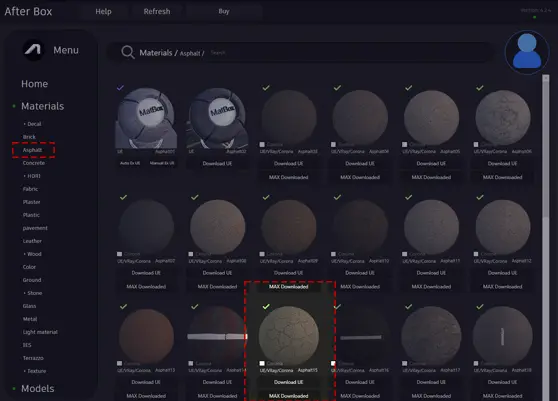The height and width of the screenshot is (401, 558).
Task: Click Download UE for Asphalt05
Action: point(431,163)
